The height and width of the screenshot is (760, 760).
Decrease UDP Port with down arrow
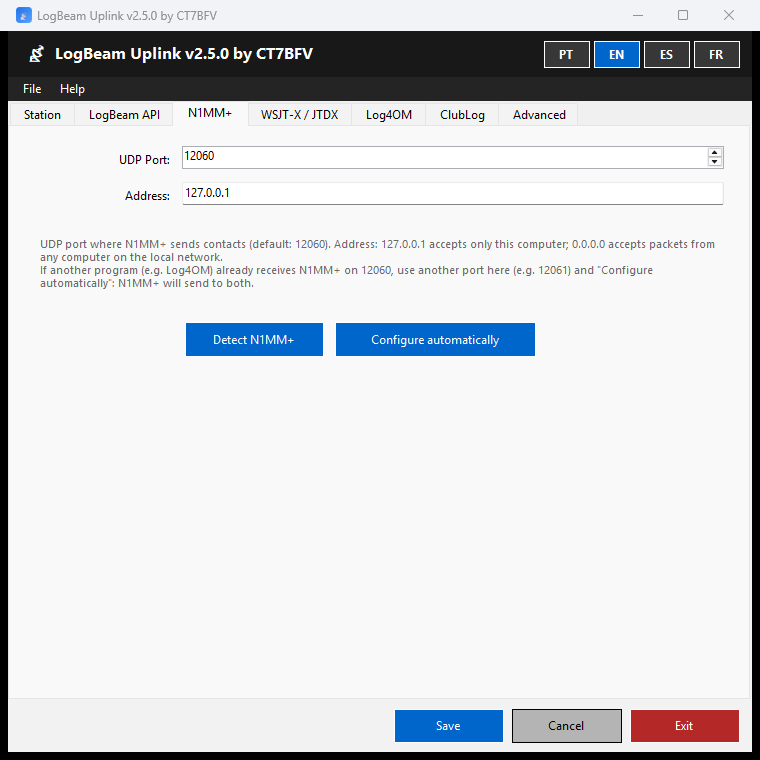point(714,162)
